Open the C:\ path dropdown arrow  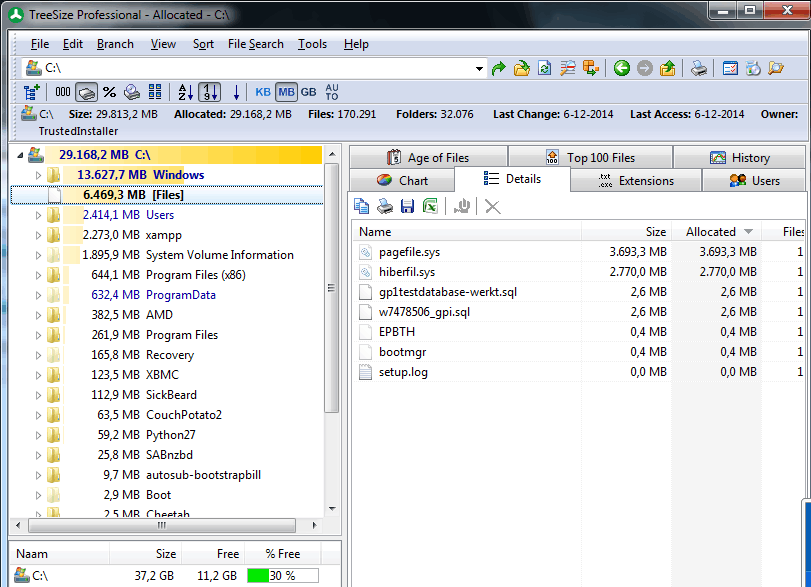(479, 68)
